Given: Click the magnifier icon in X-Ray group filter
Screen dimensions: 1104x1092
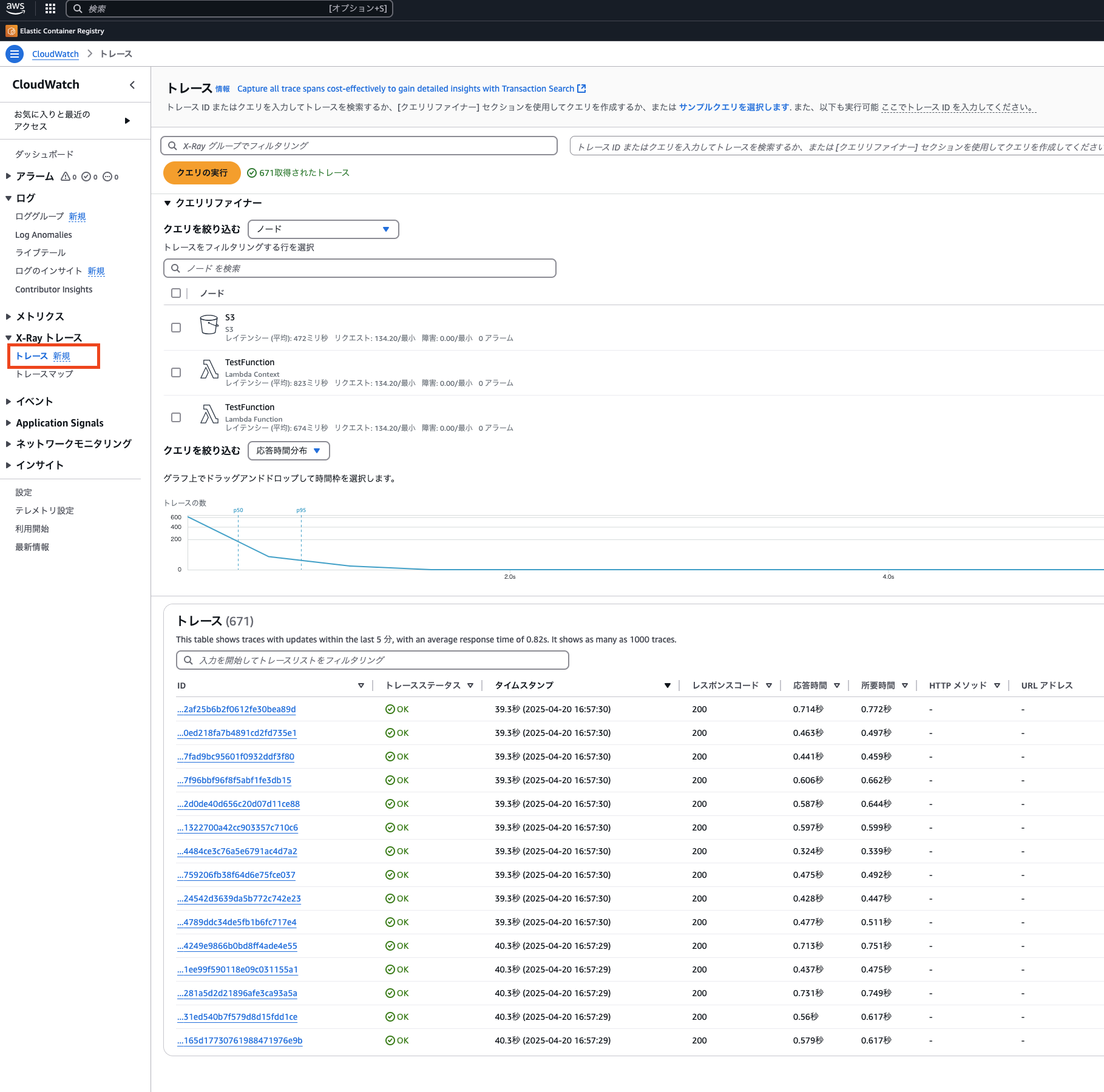Looking at the screenshot, I should point(172,146).
